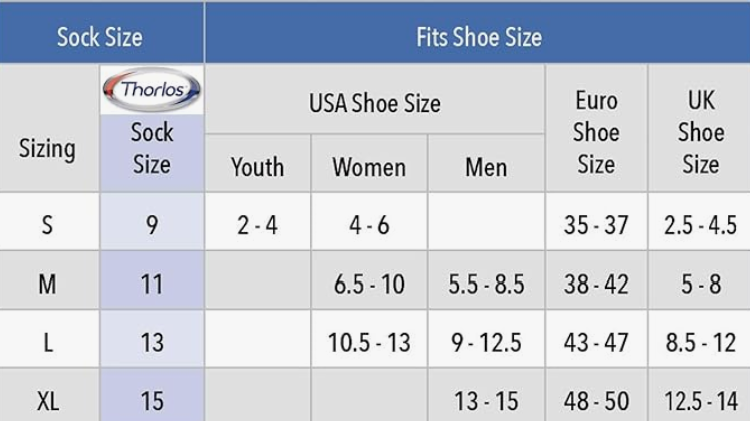Image resolution: width=750 pixels, height=421 pixels.
Task: Click Men's size "5.5 - 8.5" cell
Action: point(486,284)
